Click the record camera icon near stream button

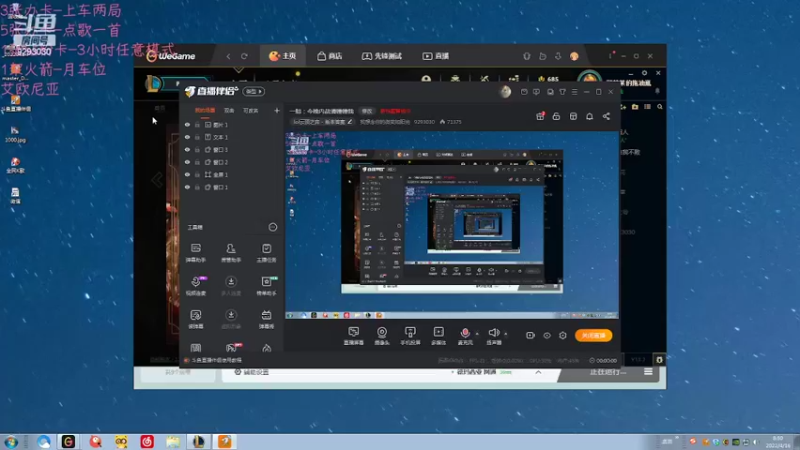530,335
